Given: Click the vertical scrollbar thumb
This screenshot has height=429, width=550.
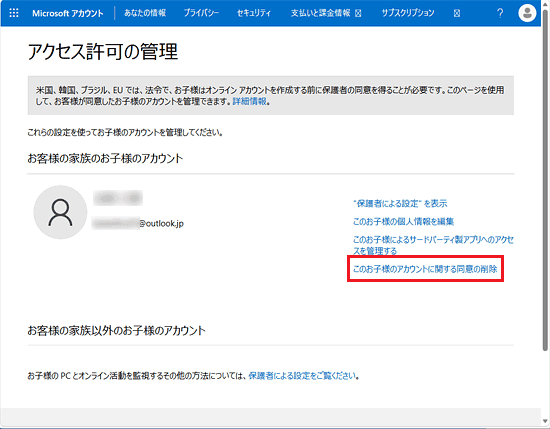Looking at the screenshot, I should pyautogui.click(x=545, y=179).
